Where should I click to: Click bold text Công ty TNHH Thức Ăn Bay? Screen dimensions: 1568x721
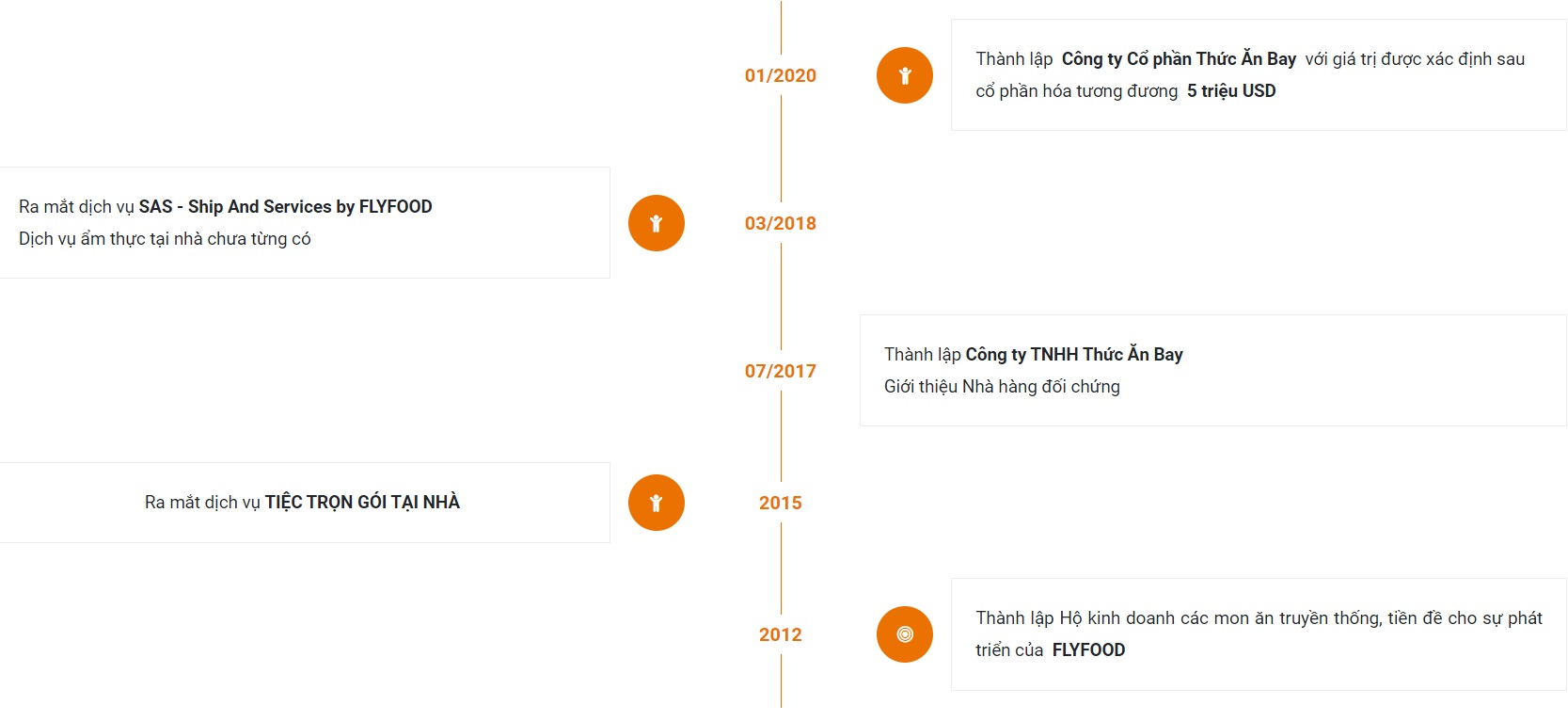pos(1074,354)
